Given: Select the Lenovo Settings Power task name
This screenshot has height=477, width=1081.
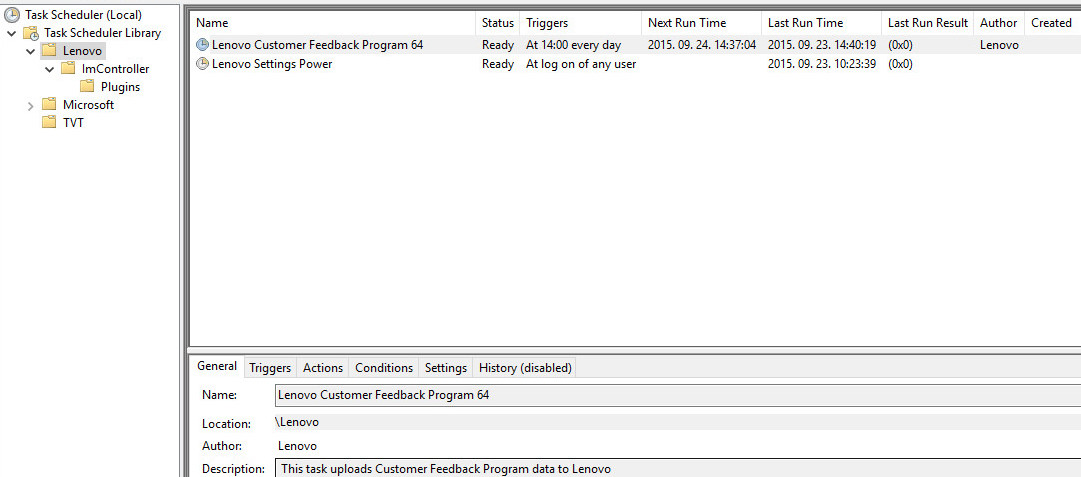Looking at the screenshot, I should (272, 63).
